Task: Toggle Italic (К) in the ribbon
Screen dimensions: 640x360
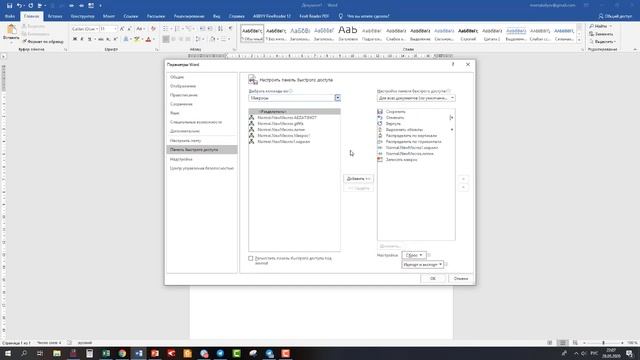Action: [x=82, y=39]
